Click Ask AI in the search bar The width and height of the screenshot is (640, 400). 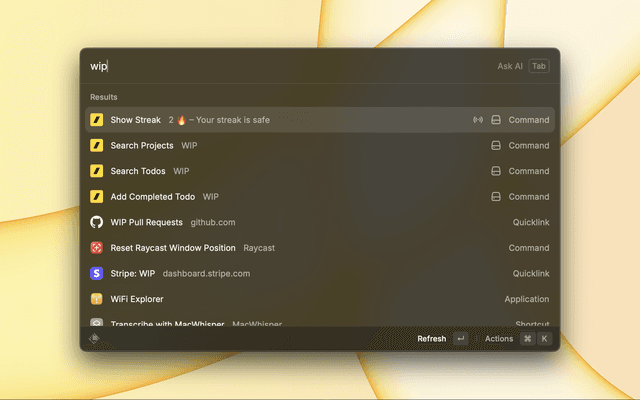[x=510, y=66]
